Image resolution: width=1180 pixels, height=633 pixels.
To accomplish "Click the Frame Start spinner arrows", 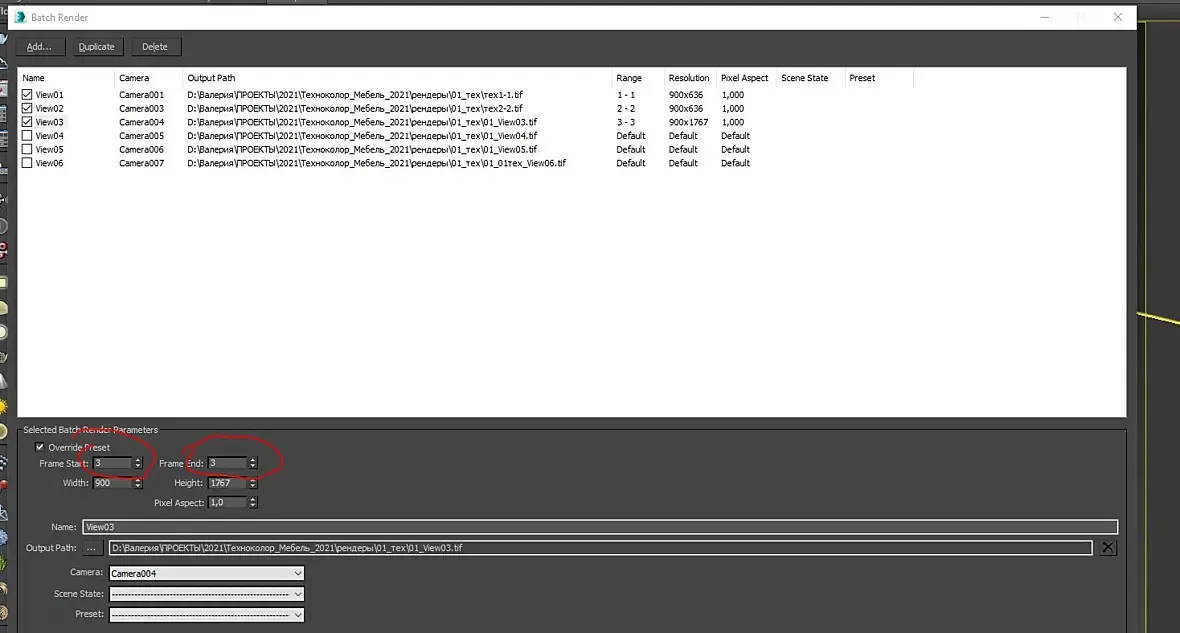I will coord(138,463).
